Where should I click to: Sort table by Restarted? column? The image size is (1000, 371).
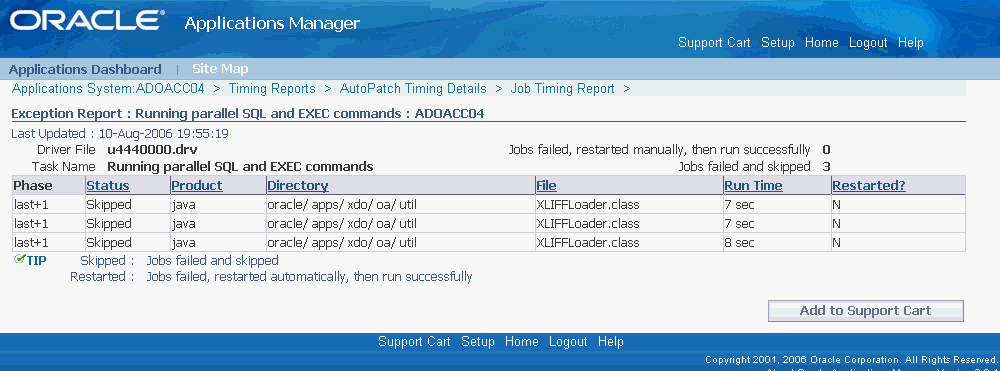pos(869,186)
